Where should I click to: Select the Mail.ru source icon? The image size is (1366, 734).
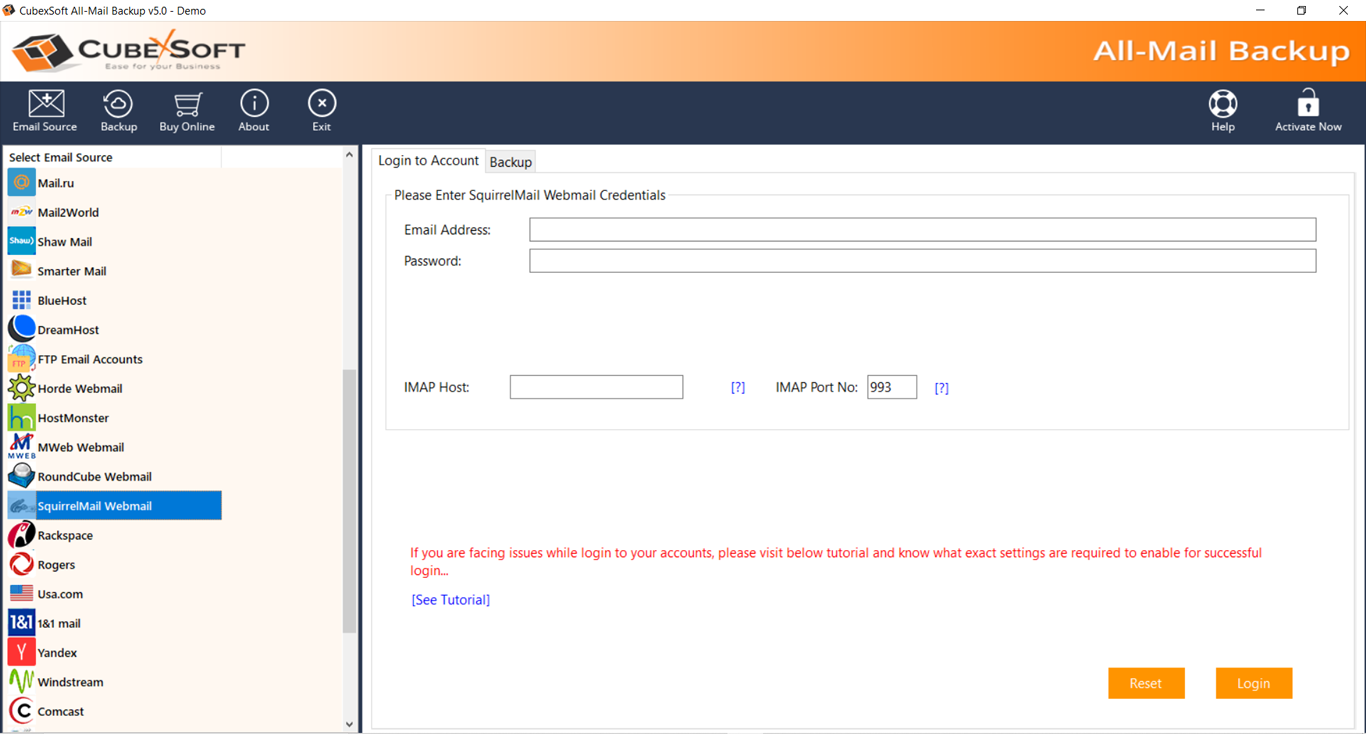click(x=21, y=183)
